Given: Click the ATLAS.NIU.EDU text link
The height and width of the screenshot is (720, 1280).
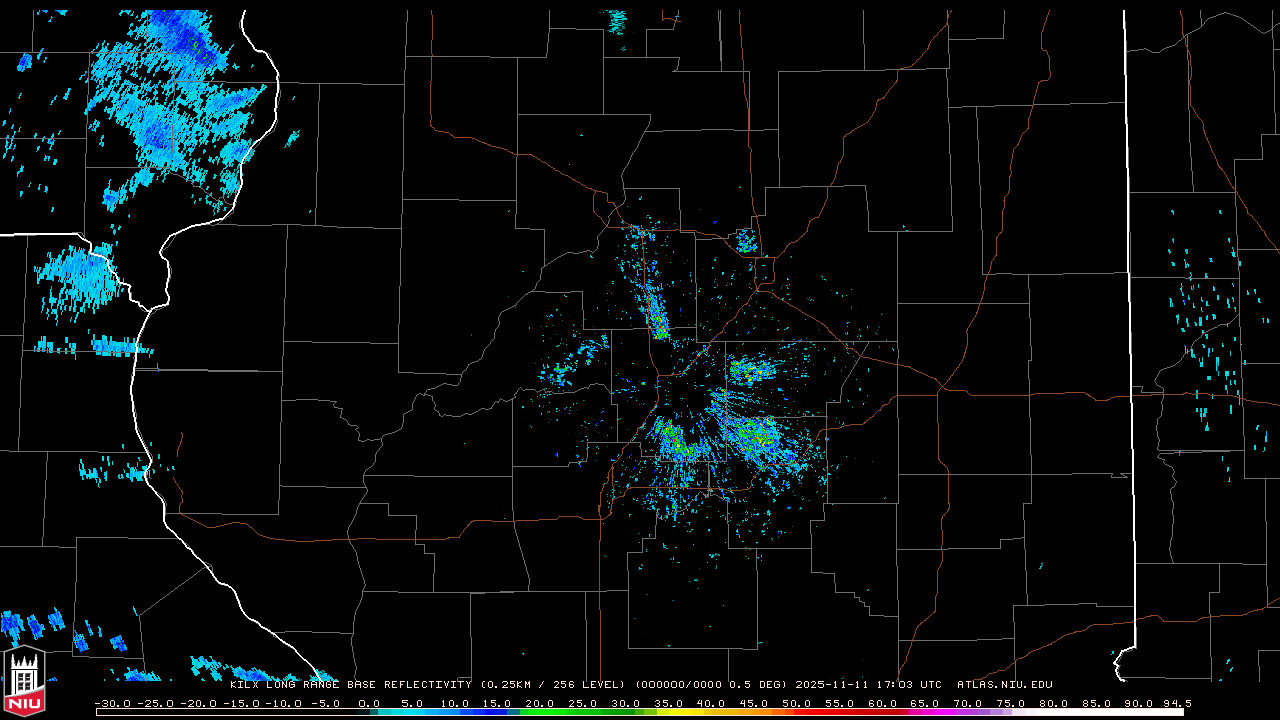Looking at the screenshot, I should [x=1004, y=685].
